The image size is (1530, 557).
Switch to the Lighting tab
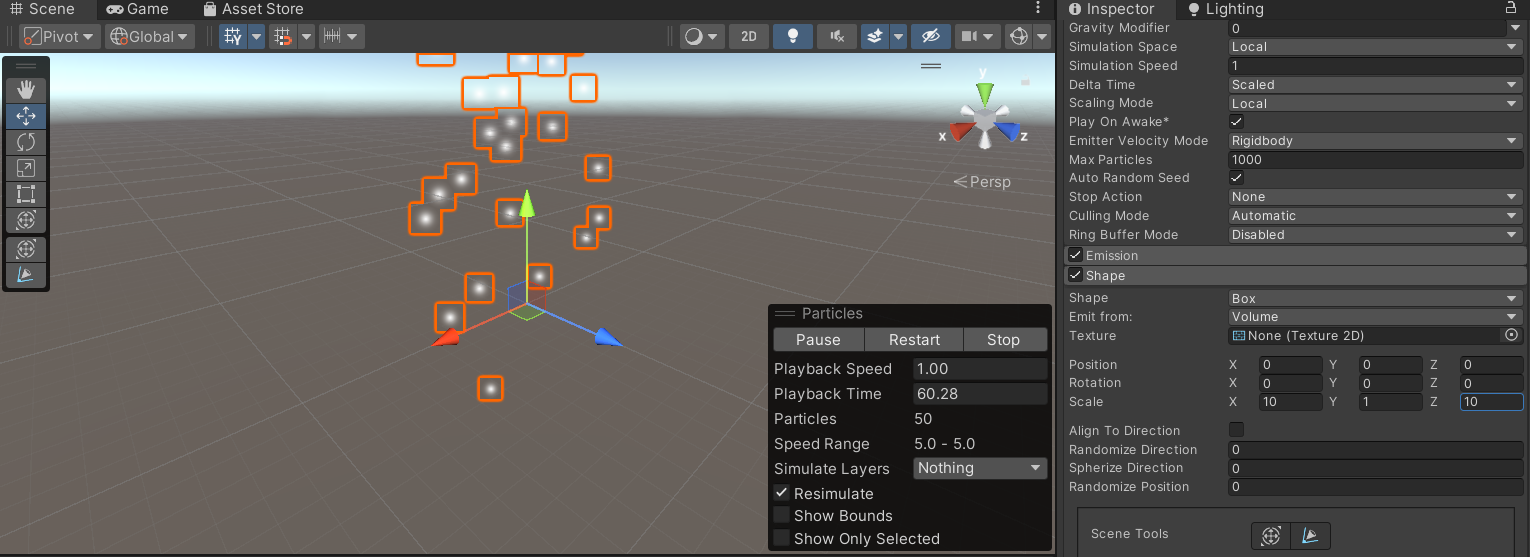1225,9
